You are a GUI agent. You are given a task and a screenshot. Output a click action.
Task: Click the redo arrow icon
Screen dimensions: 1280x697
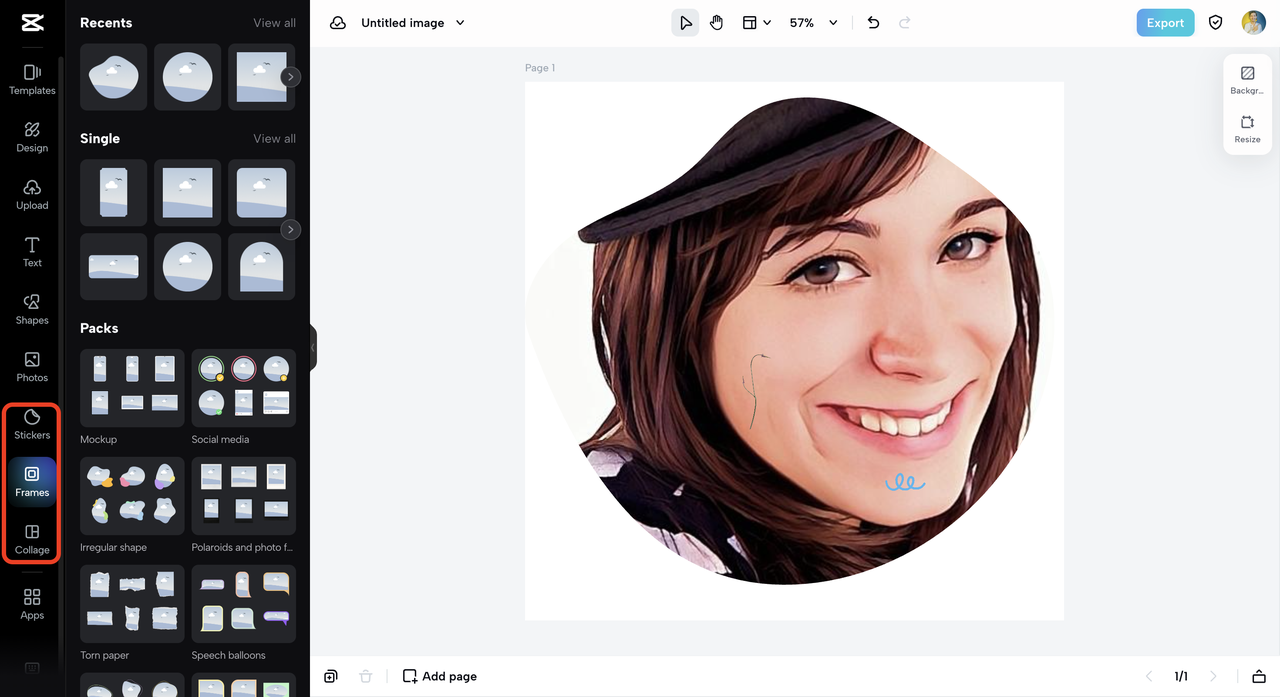[x=905, y=23]
